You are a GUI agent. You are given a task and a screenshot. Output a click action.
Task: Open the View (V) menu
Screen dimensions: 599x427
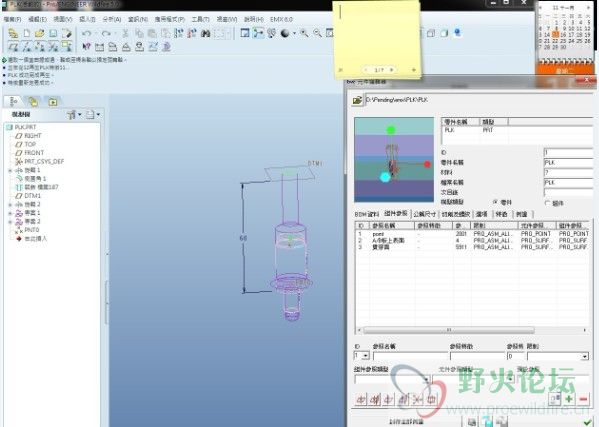pos(63,19)
